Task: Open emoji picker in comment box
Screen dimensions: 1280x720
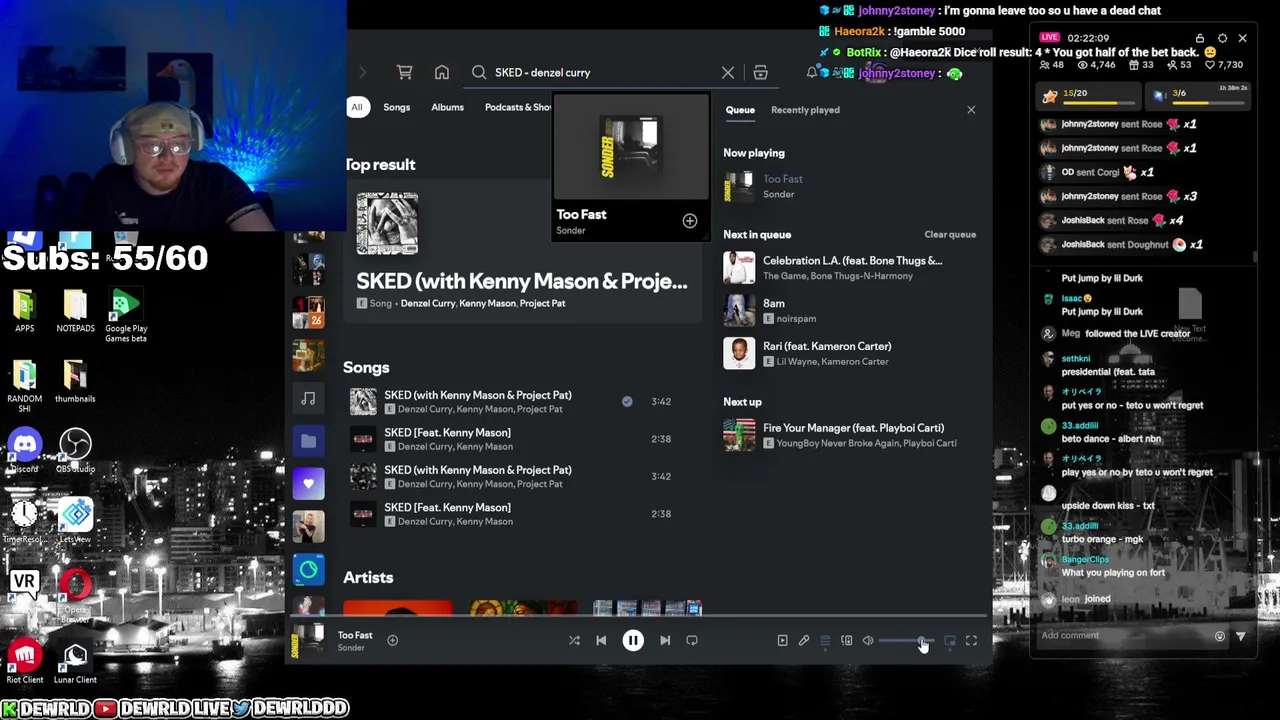Action: point(1219,636)
